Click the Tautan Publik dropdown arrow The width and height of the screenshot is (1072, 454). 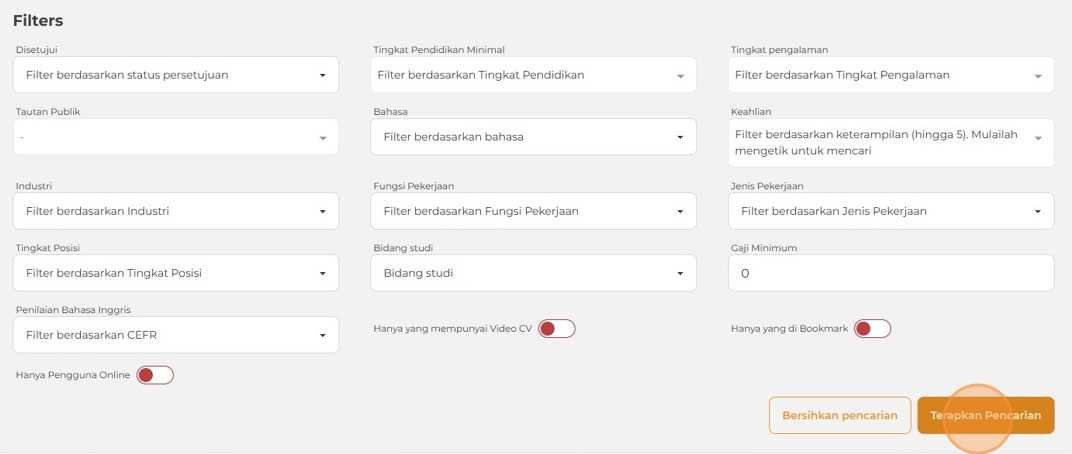click(322, 138)
